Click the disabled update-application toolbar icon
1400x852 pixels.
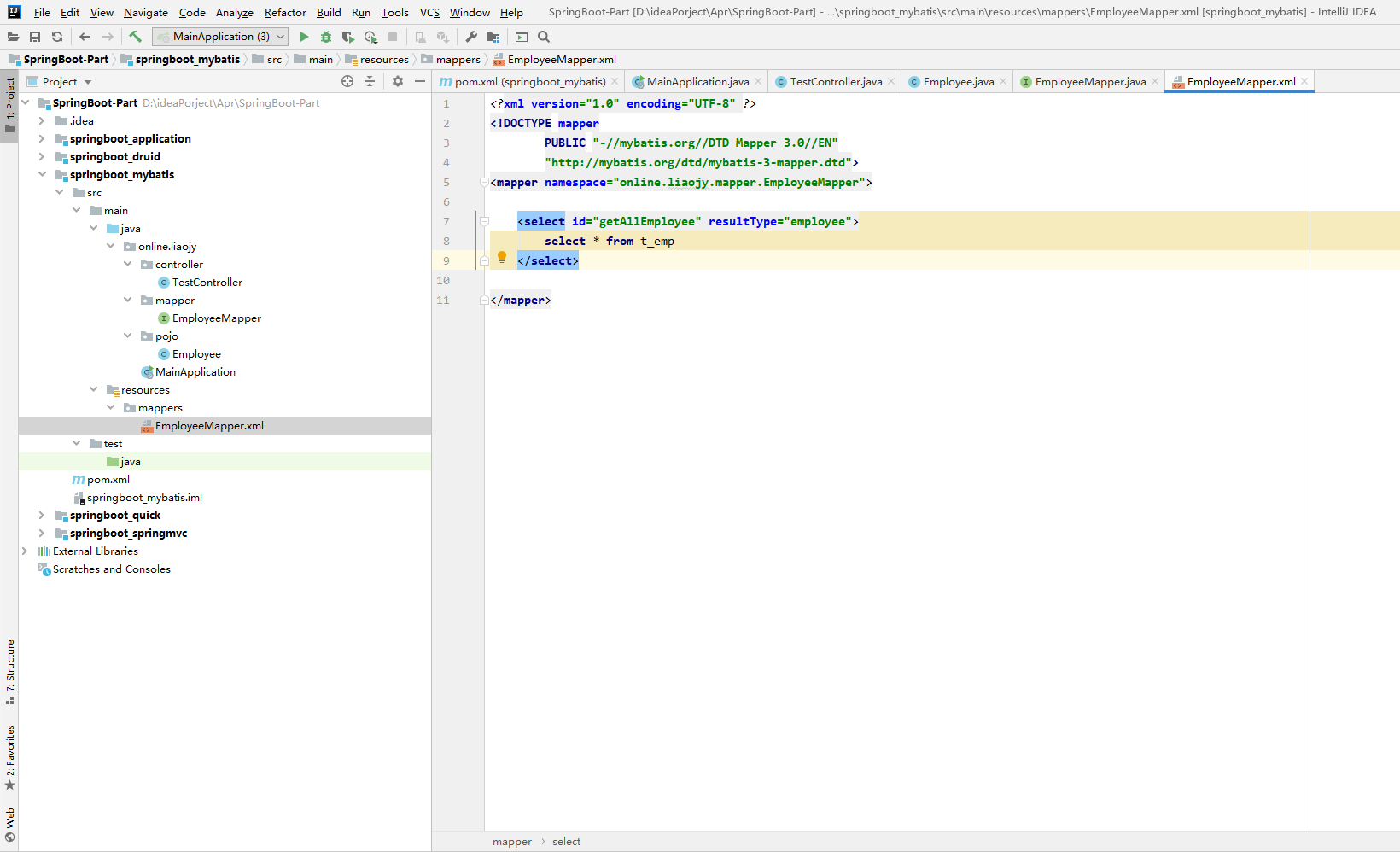[420, 37]
